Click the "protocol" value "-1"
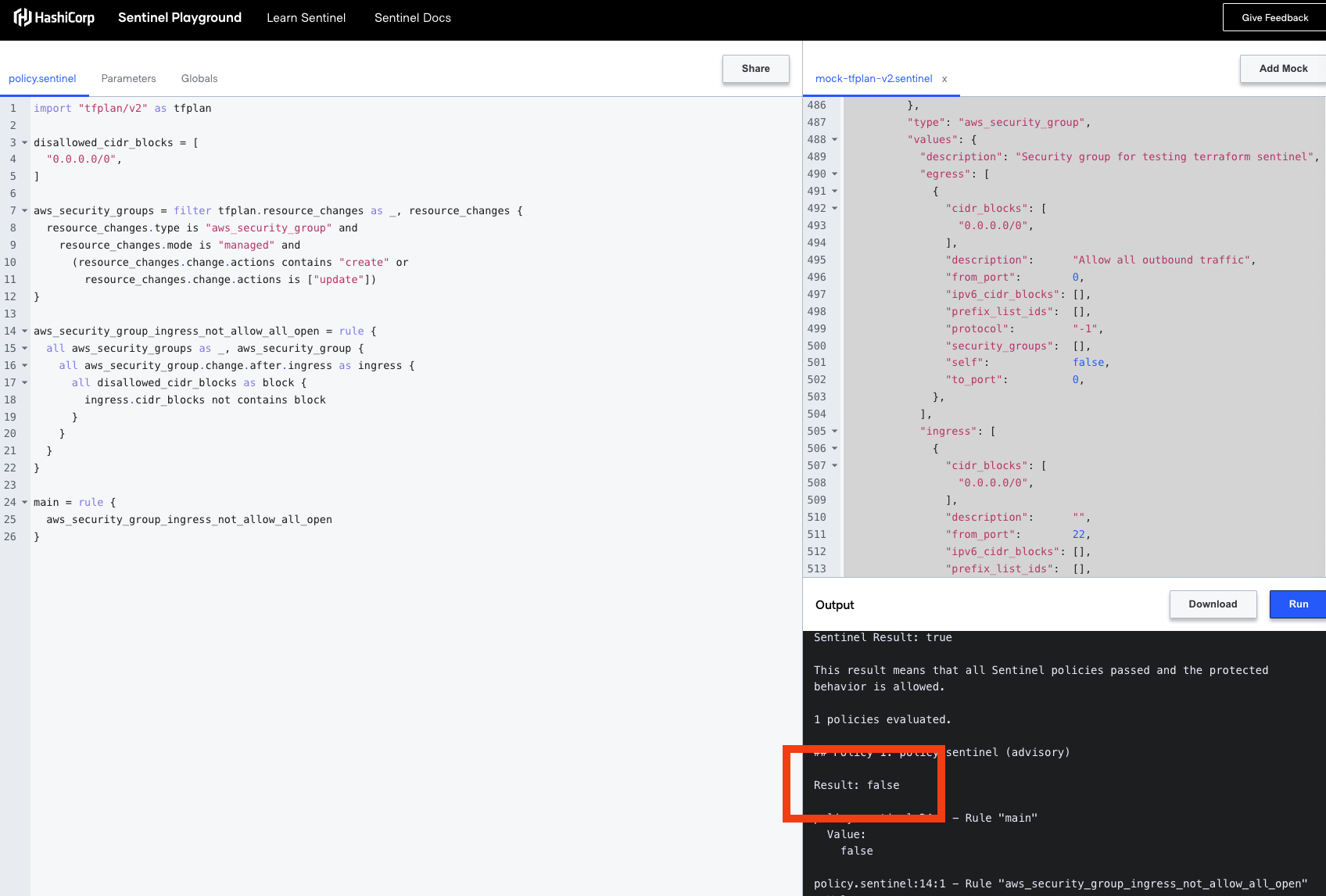This screenshot has width=1326, height=896. (1085, 328)
